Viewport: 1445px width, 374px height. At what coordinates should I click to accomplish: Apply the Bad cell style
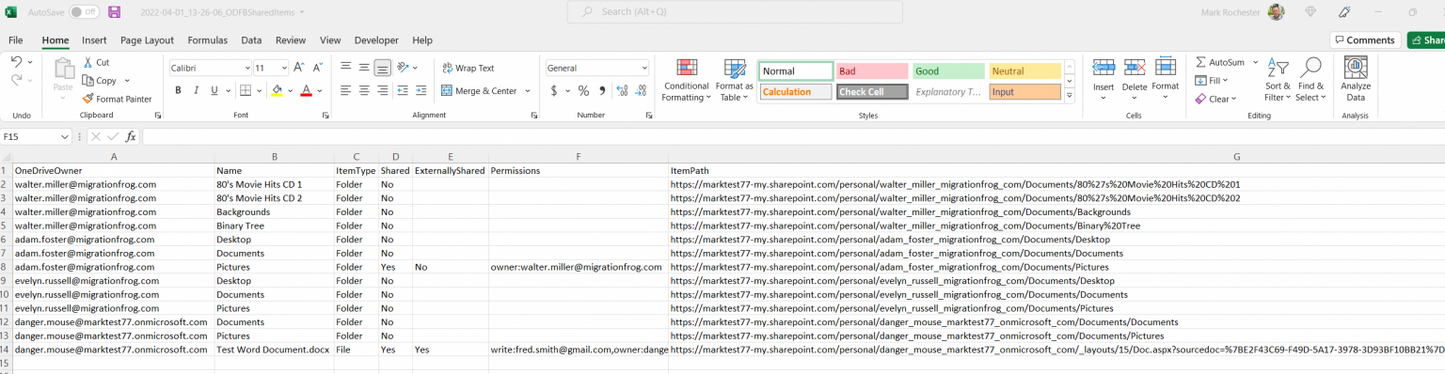pyautogui.click(x=872, y=71)
